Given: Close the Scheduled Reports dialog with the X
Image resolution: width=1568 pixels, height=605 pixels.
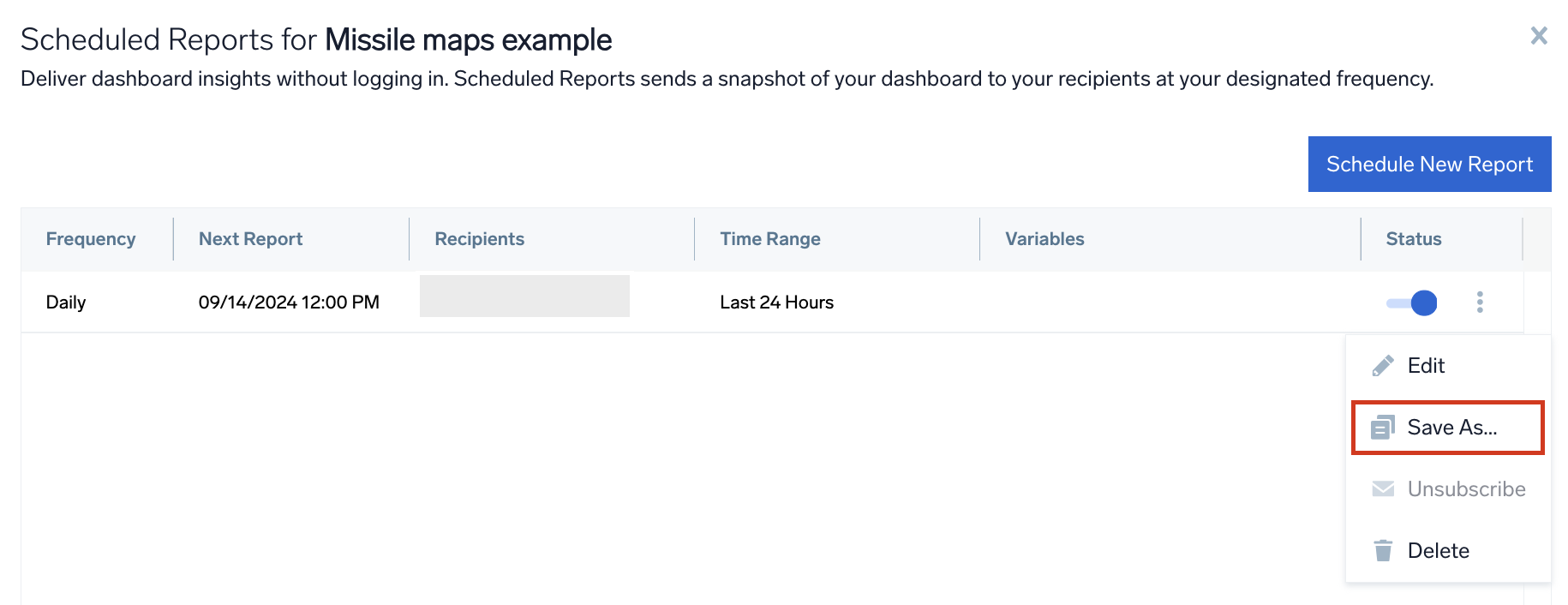Looking at the screenshot, I should (1539, 36).
